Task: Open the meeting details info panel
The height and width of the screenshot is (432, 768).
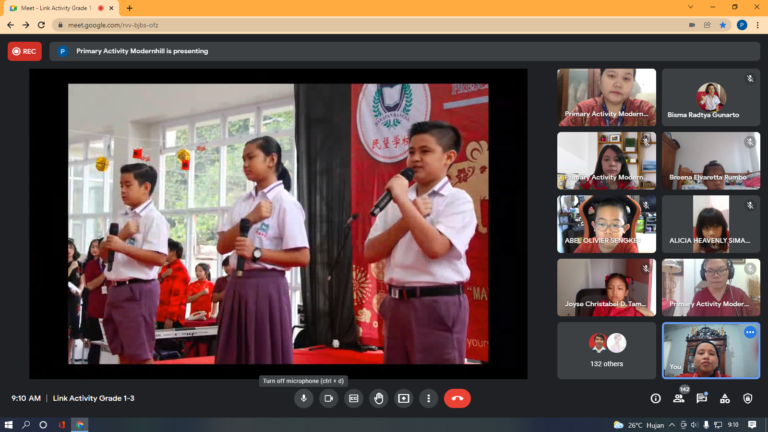Action: point(656,398)
